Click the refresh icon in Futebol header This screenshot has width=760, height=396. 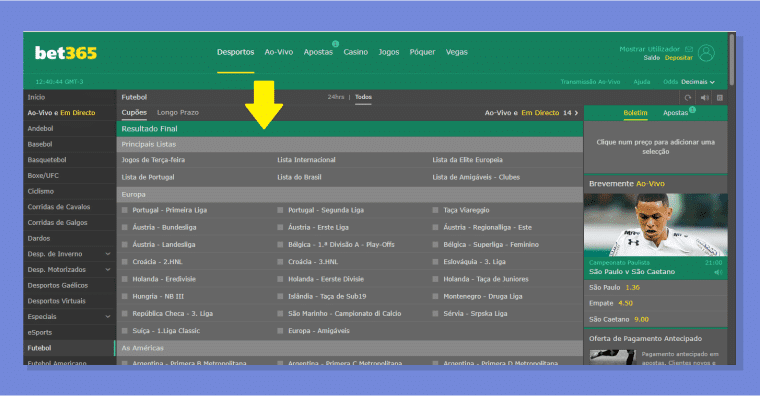688,97
